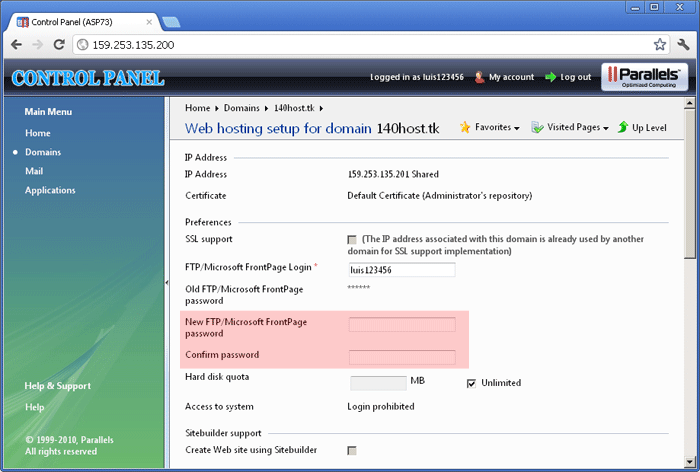This screenshot has height=472, width=700.
Task: Click the vertical page scrollbar
Action: 690,200
